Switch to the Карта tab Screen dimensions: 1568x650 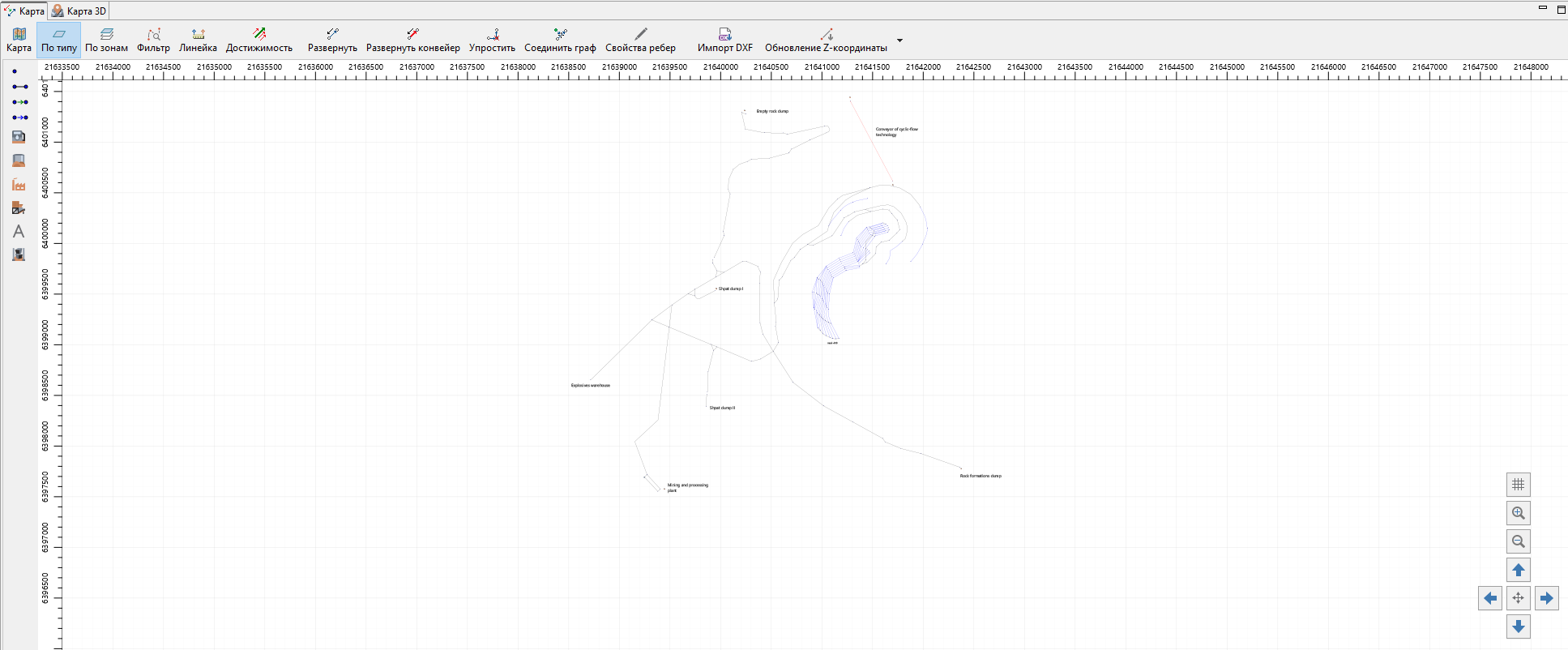pos(24,11)
